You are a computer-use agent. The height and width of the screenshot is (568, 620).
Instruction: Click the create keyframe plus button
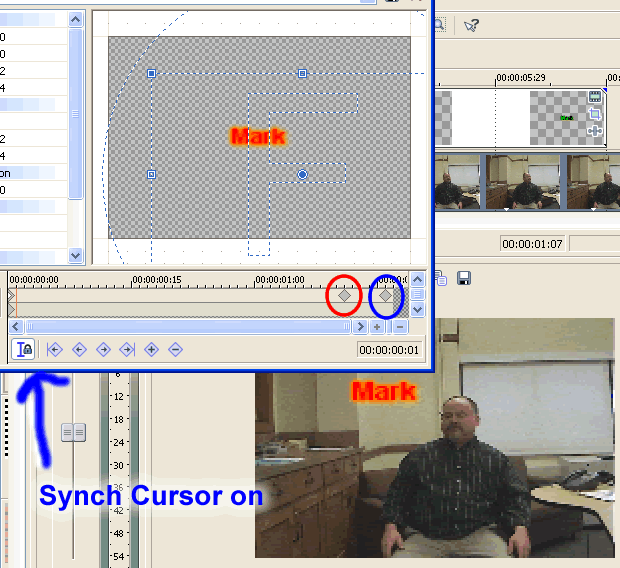151,349
